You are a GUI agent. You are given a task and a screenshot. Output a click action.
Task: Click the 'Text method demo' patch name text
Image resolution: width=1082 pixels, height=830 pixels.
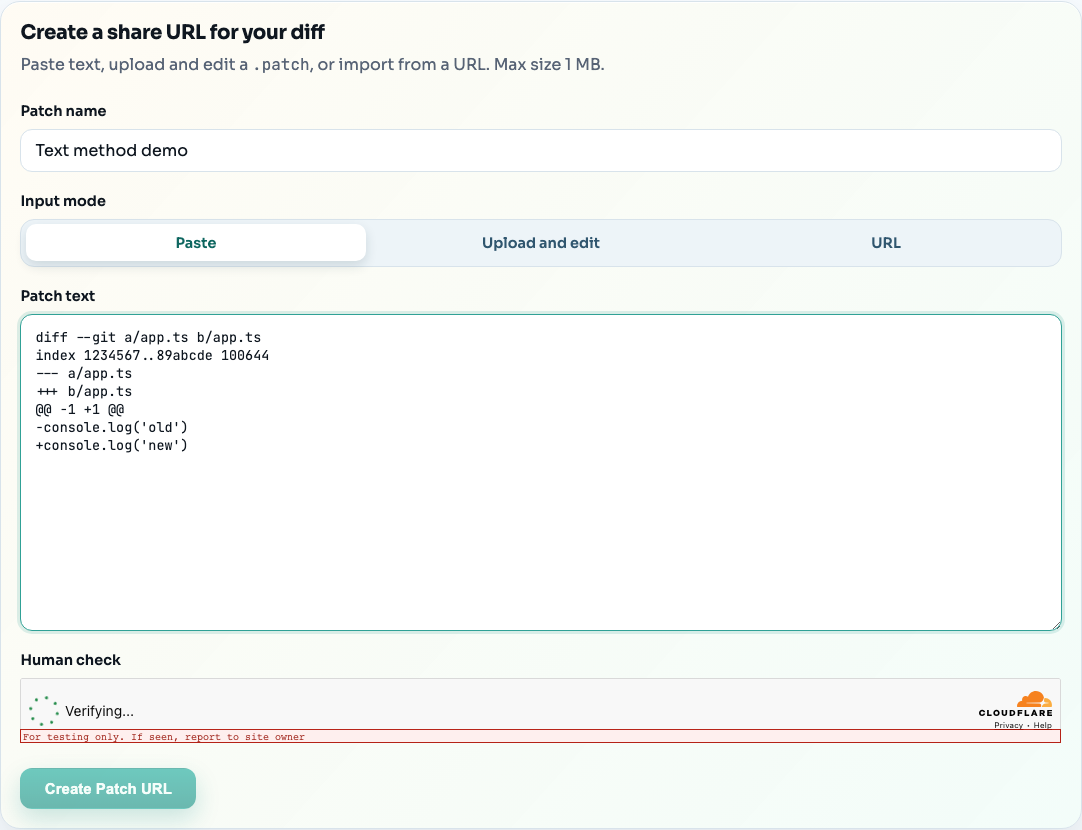113,150
